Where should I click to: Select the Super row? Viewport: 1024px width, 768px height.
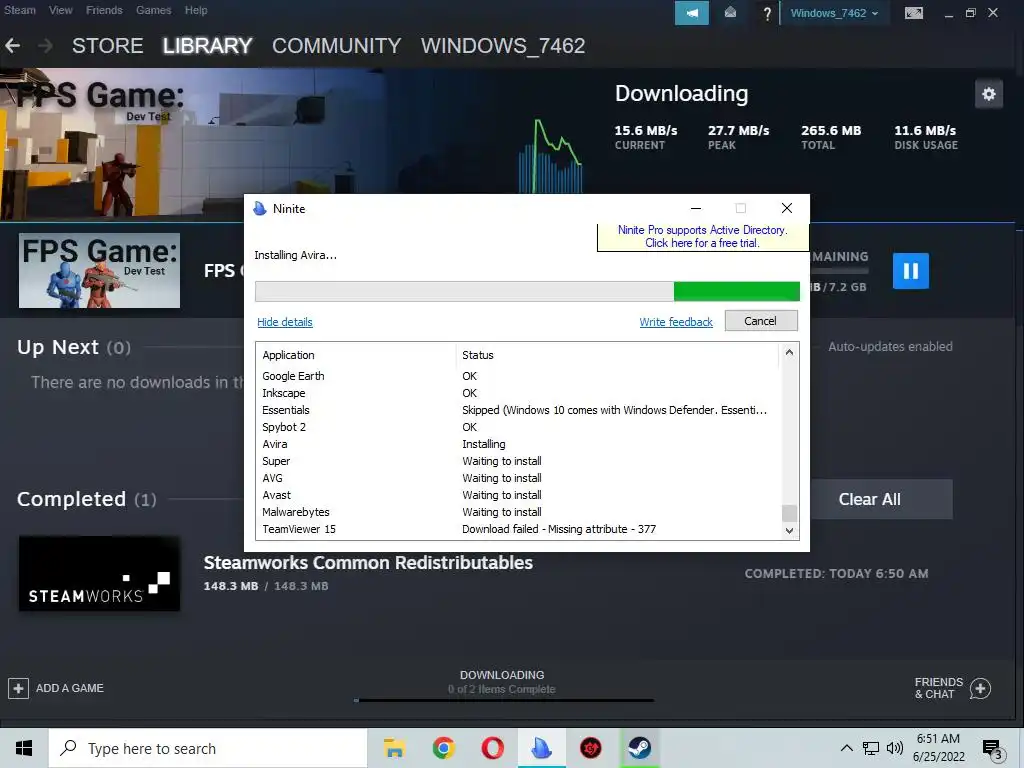pos(519,461)
